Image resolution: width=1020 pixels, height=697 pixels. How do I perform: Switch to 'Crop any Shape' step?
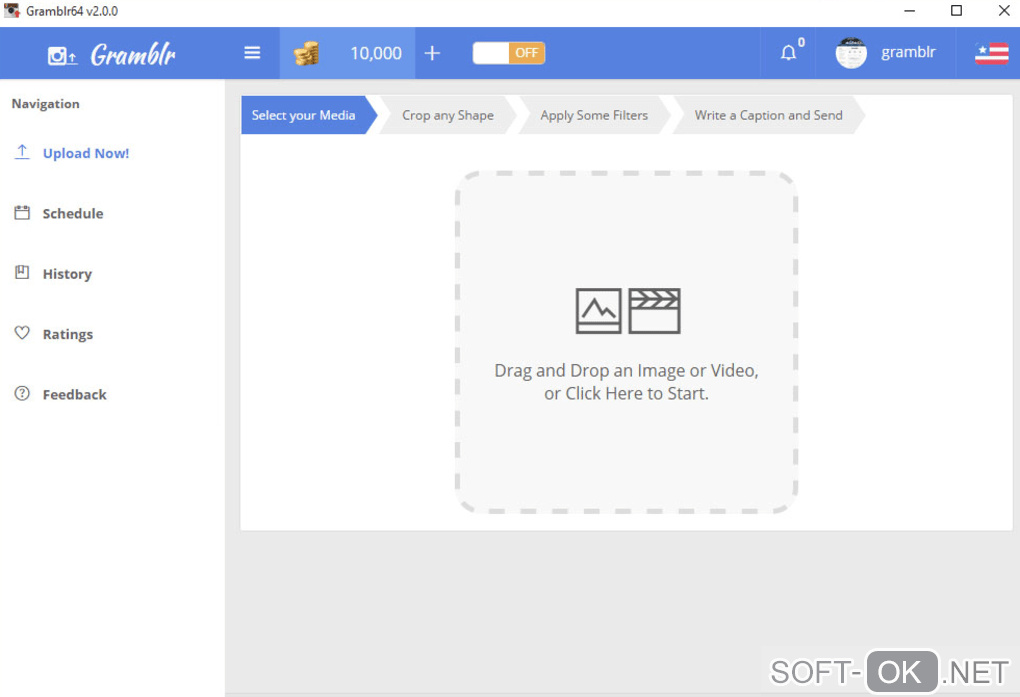pos(448,115)
